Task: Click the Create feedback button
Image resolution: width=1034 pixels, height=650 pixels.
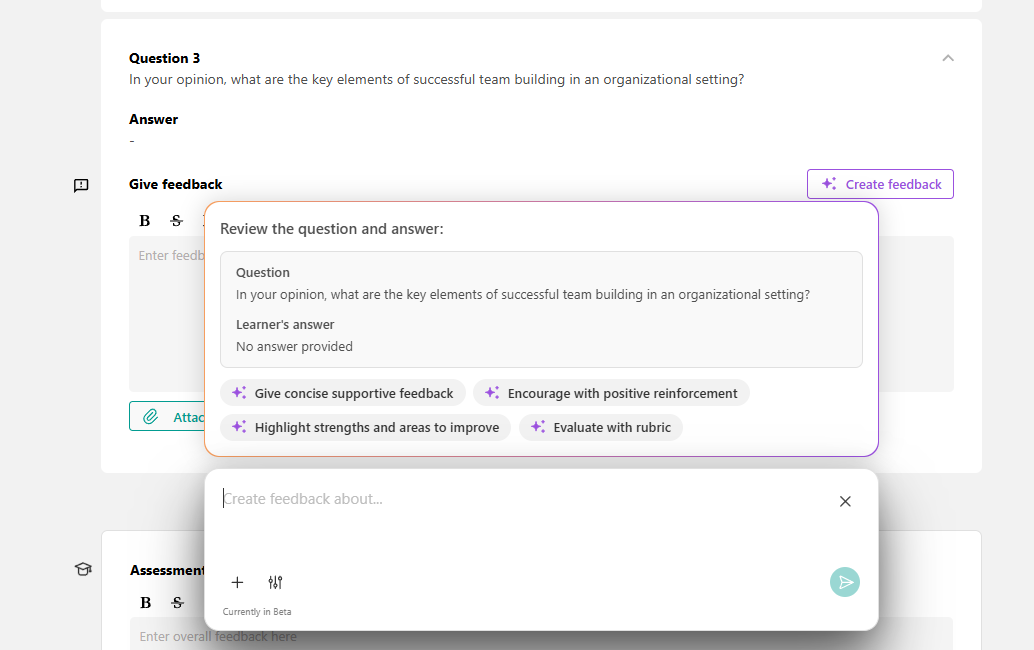Action: tap(880, 184)
